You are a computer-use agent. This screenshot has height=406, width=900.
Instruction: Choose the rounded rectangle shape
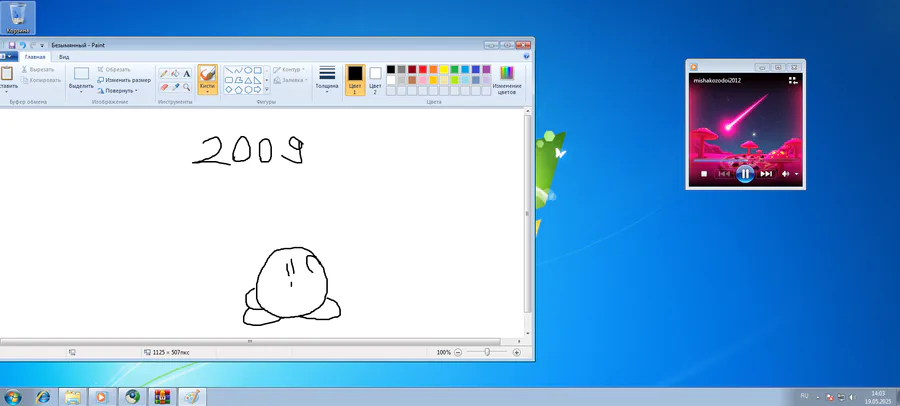[228, 80]
